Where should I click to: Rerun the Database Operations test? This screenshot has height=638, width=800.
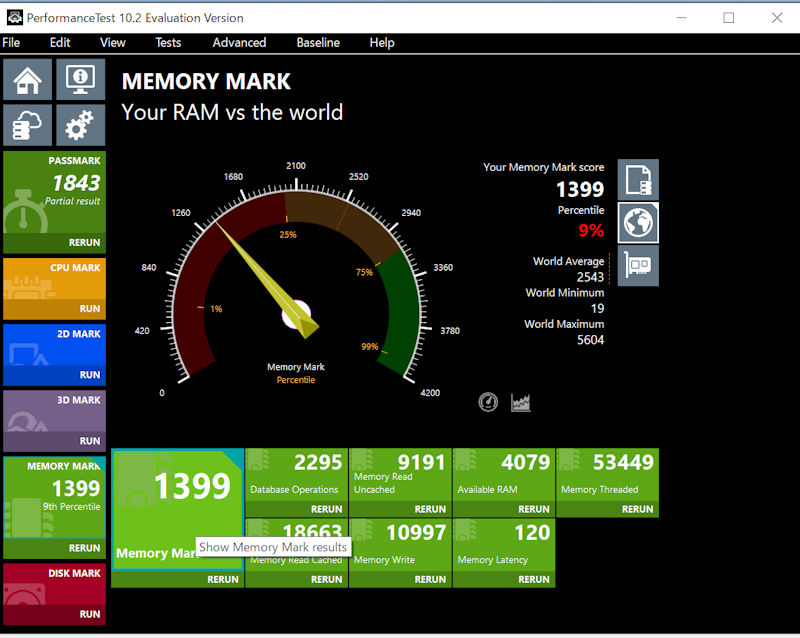pos(327,509)
